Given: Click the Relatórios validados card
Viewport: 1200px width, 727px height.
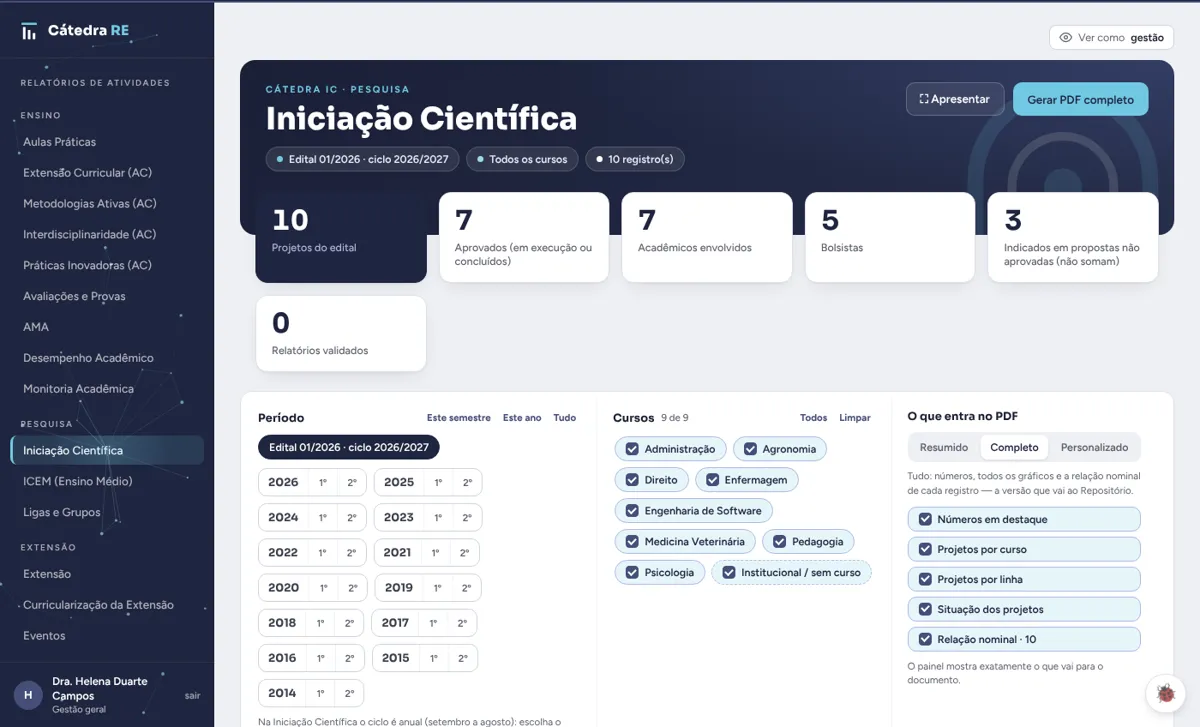Looking at the screenshot, I should pos(341,334).
